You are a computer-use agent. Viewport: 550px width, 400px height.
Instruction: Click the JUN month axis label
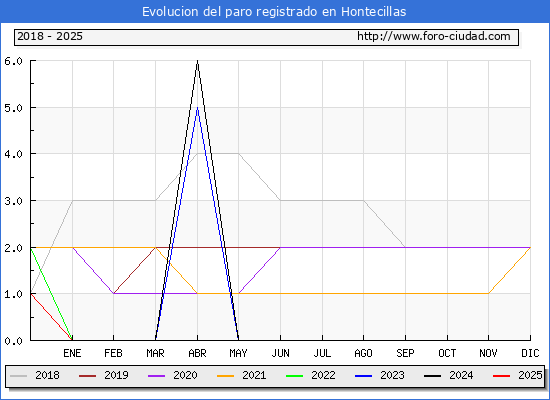280,353
